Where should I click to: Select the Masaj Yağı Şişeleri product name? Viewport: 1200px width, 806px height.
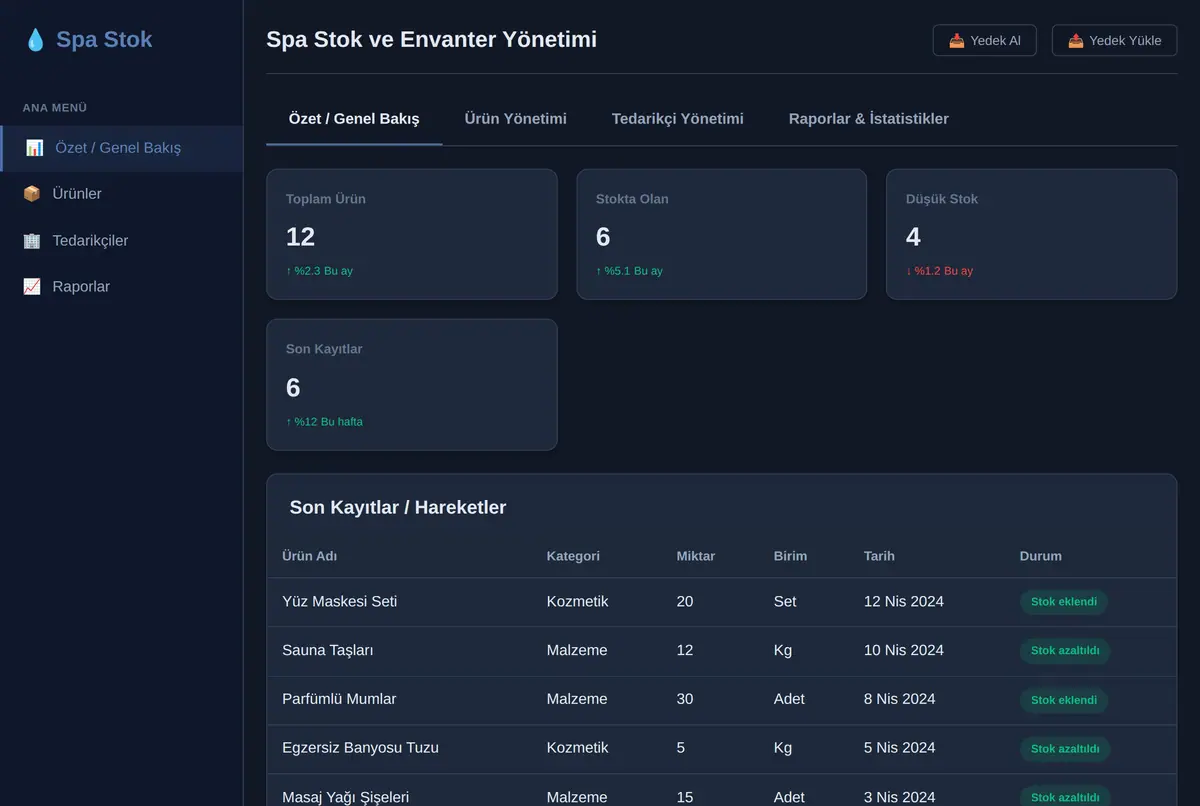point(346,798)
